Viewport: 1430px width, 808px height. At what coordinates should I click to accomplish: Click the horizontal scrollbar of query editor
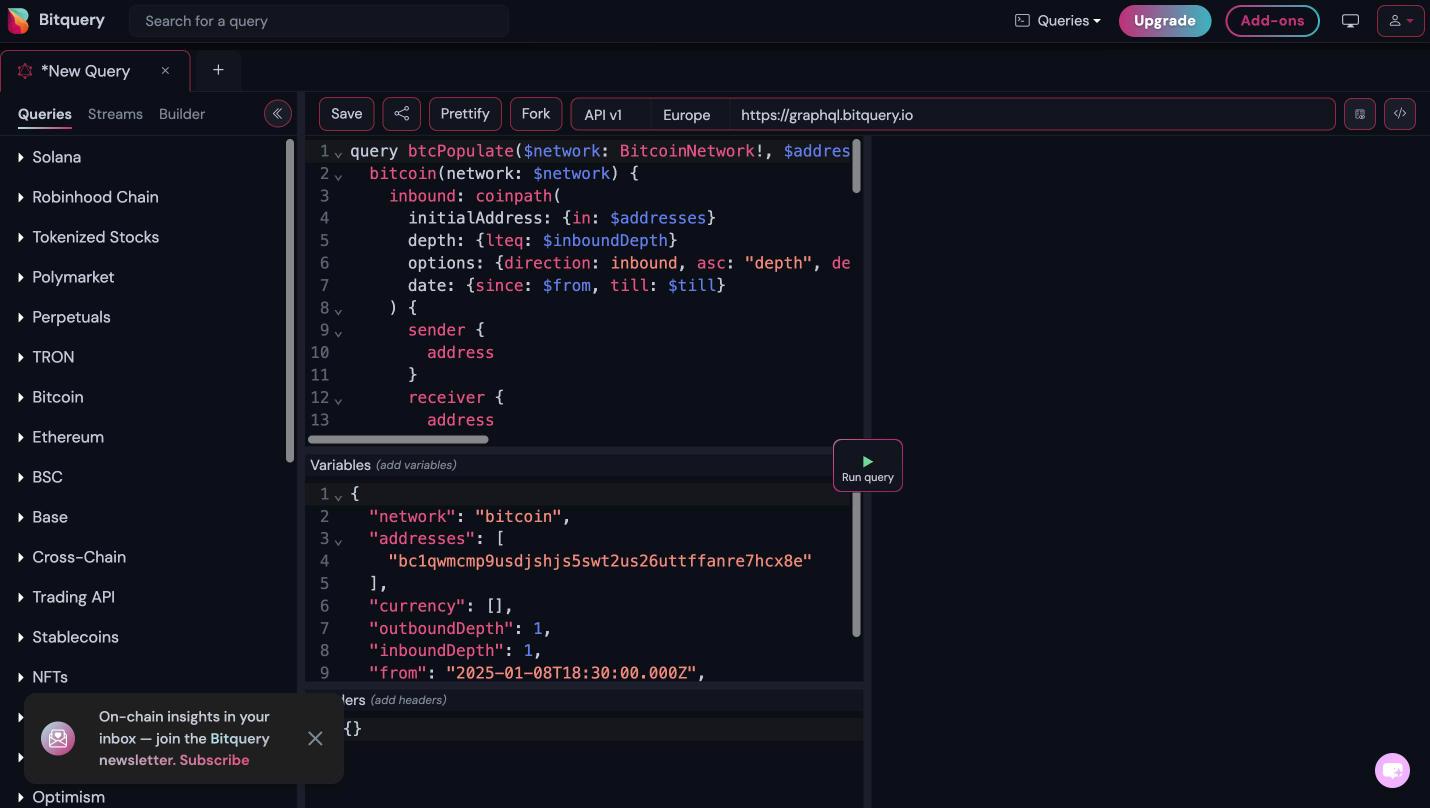[398, 439]
